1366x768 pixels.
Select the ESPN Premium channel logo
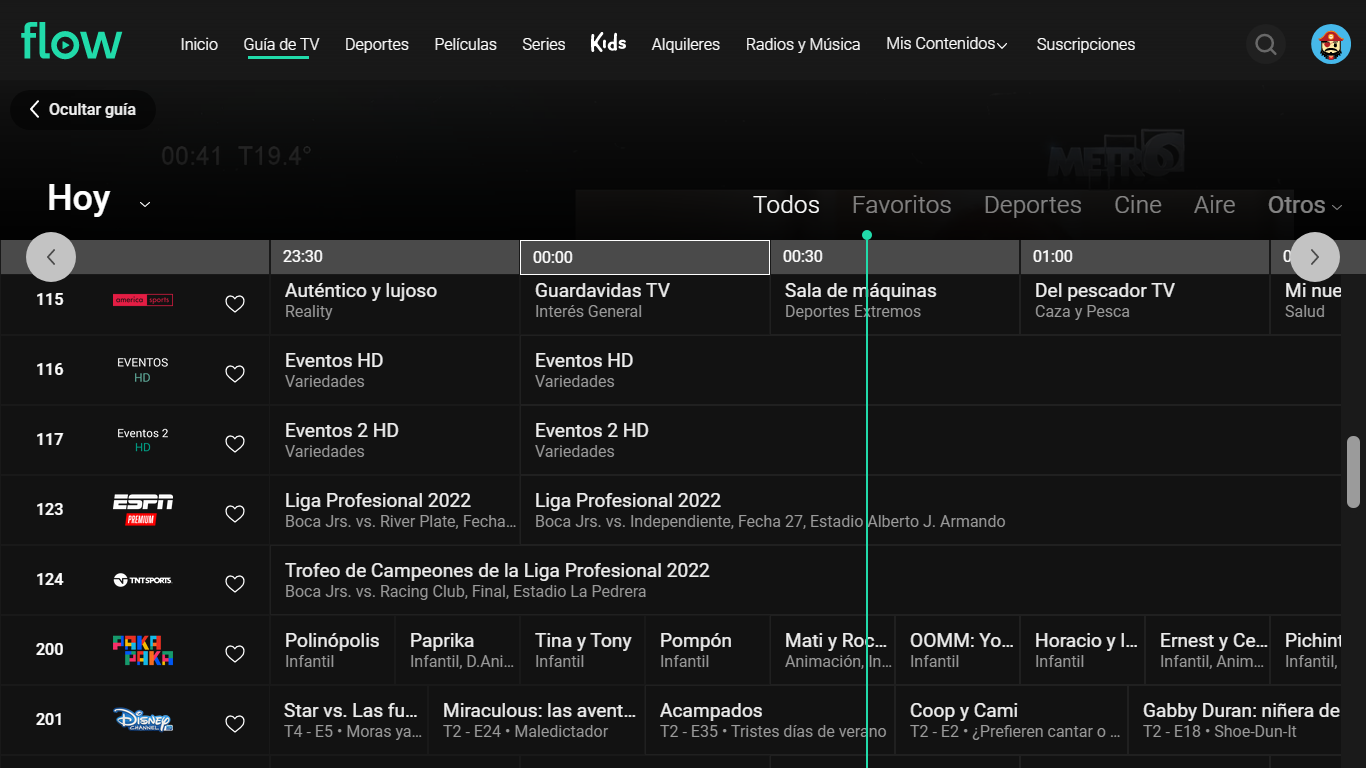[x=143, y=509]
